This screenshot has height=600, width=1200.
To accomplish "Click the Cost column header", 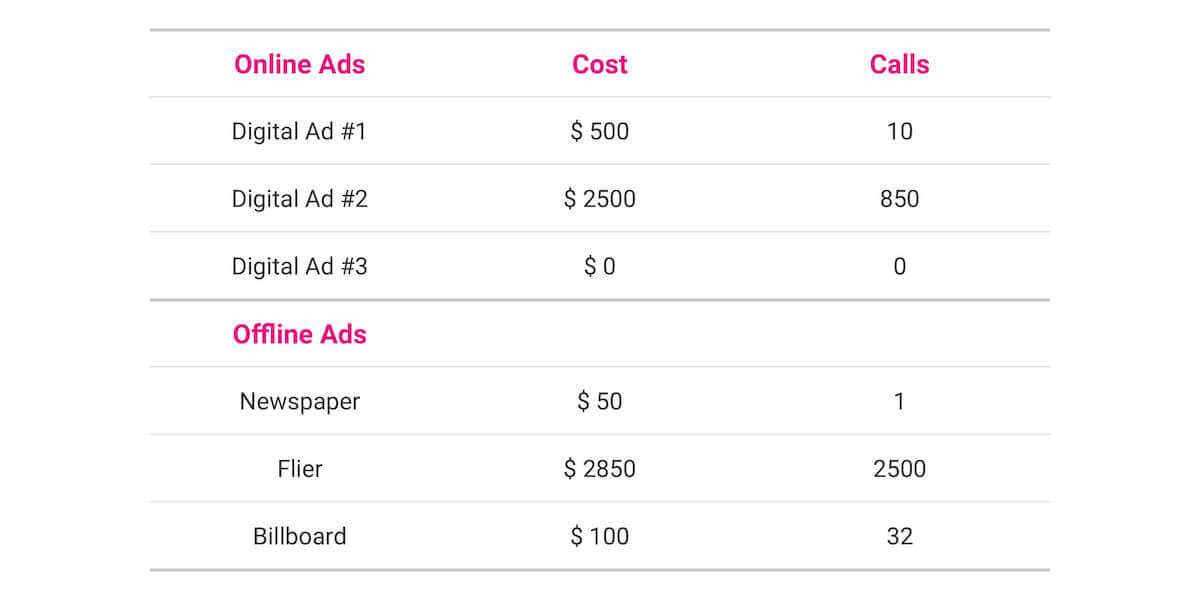I will [599, 64].
